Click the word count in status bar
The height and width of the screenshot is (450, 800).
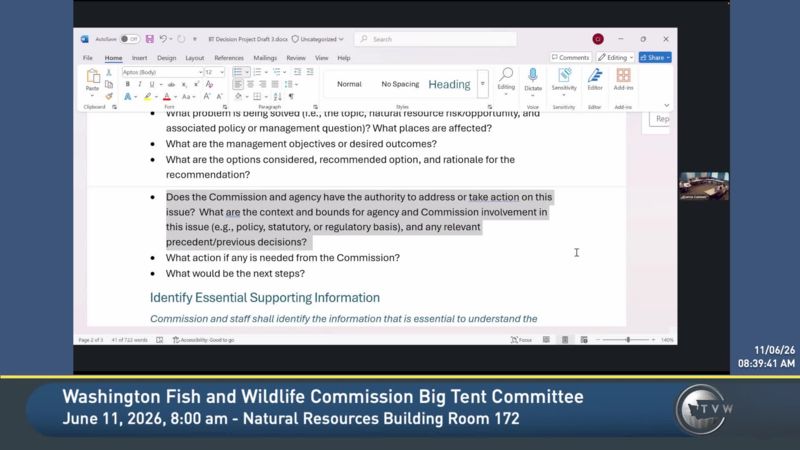pos(130,340)
